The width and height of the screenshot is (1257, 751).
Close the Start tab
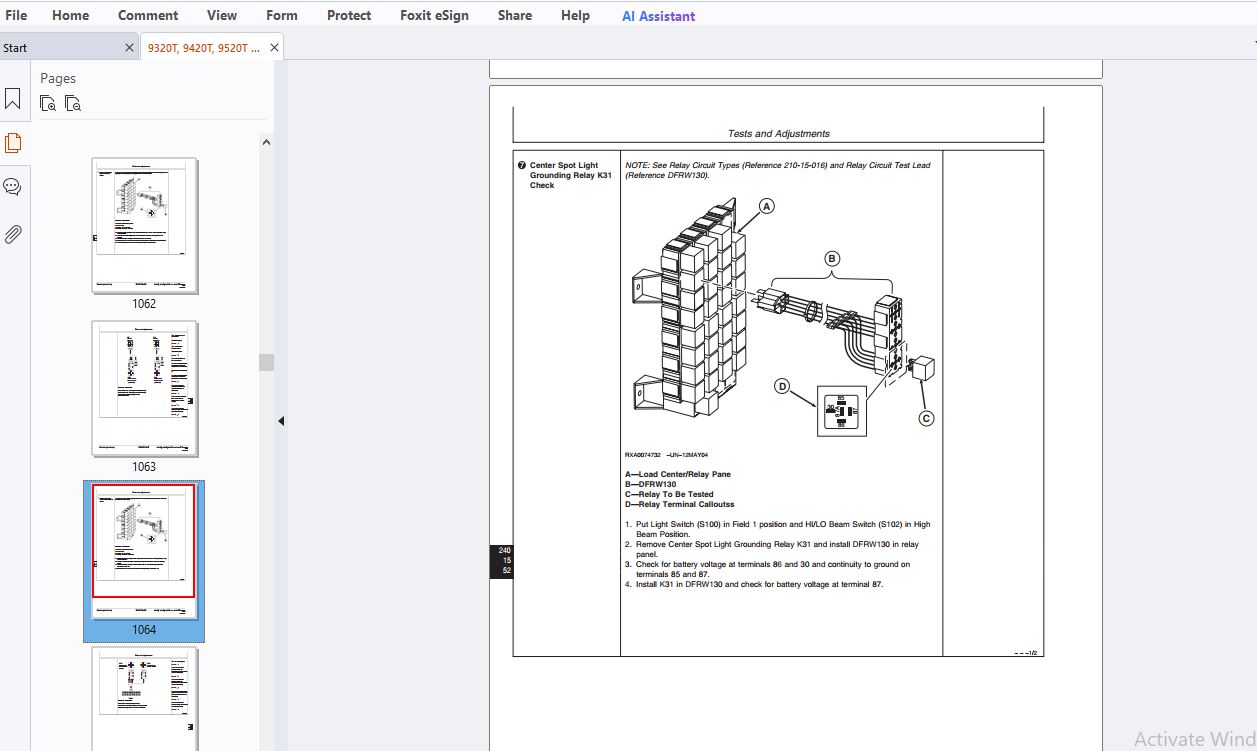pos(129,47)
